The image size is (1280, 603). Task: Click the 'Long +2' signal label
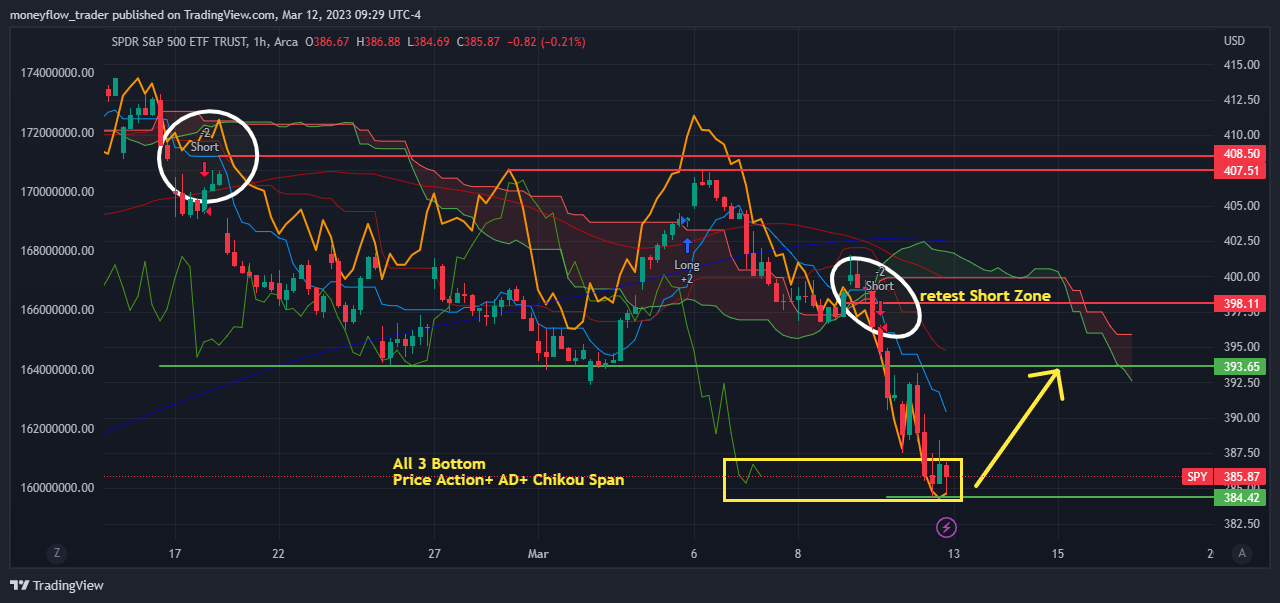click(x=687, y=272)
